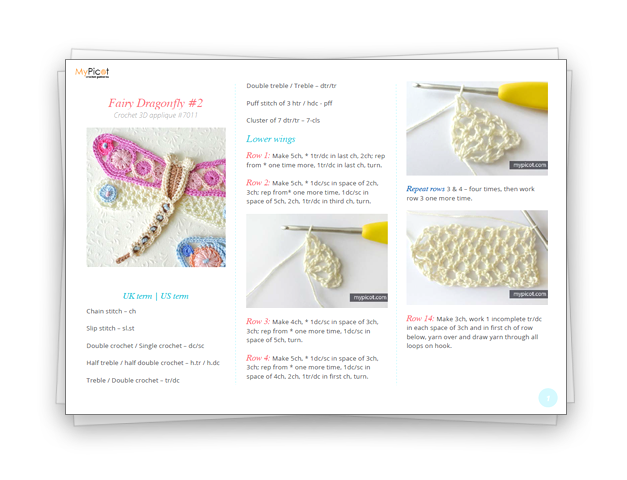The height and width of the screenshot is (480, 627).
Task: Click the Chain stitch – ch abbreviation line
Action: click(111, 311)
